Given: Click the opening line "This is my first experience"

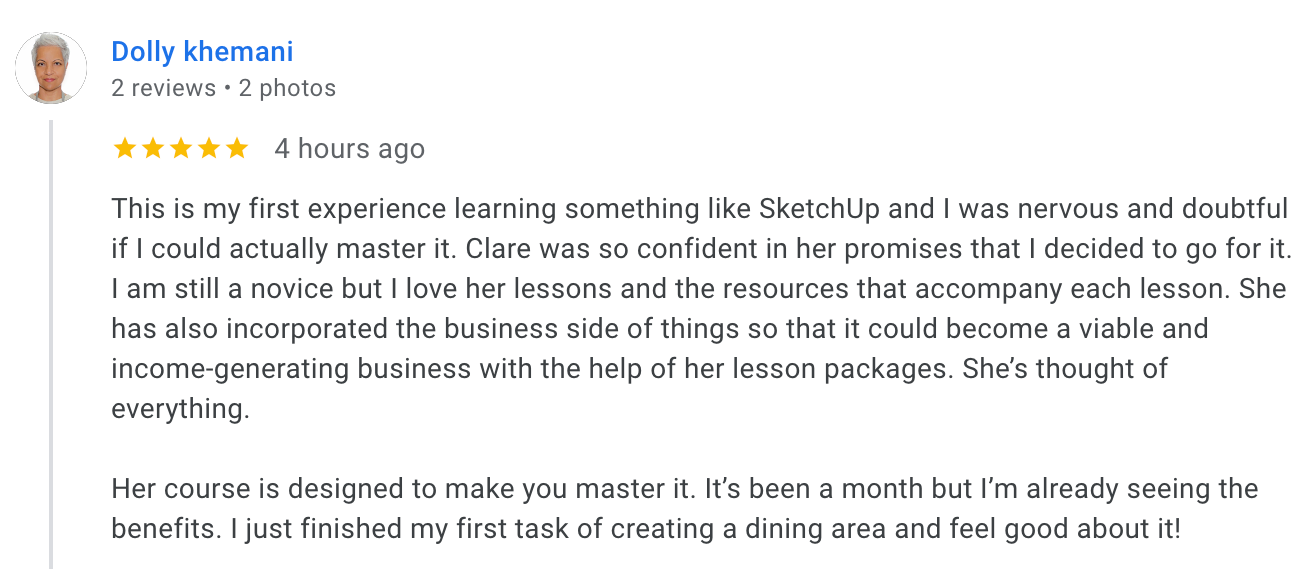Looking at the screenshot, I should coord(280,209).
